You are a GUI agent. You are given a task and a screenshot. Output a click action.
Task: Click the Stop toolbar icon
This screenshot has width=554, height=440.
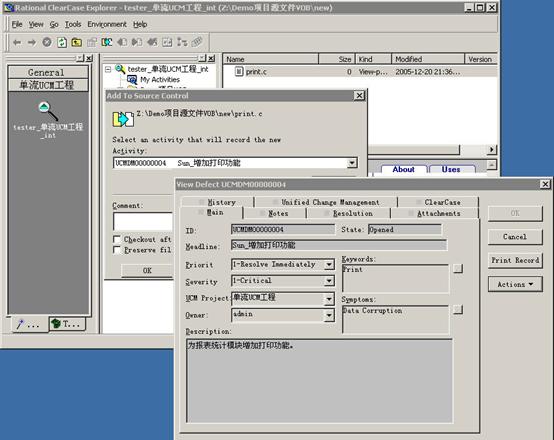(x=47, y=42)
